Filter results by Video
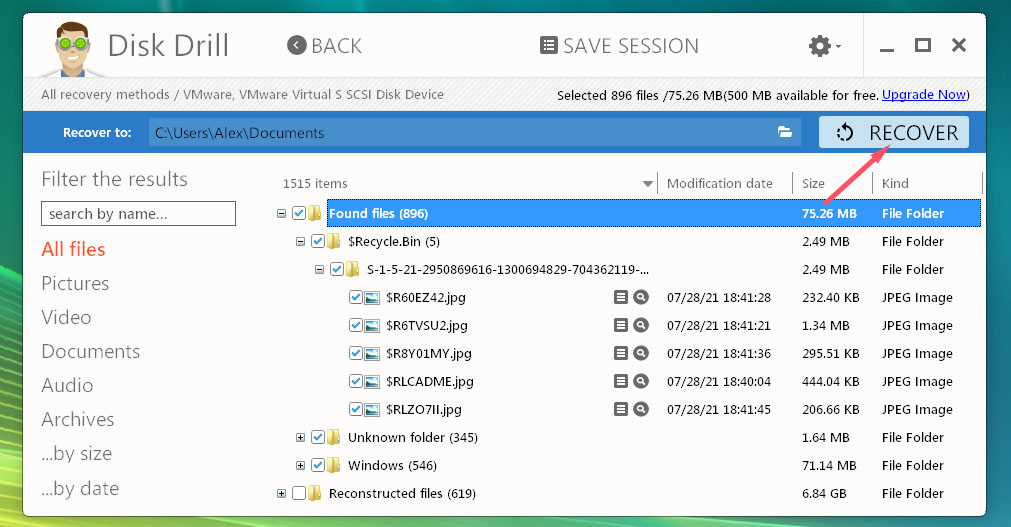Viewport: 1011px width, 527px height. tap(66, 317)
